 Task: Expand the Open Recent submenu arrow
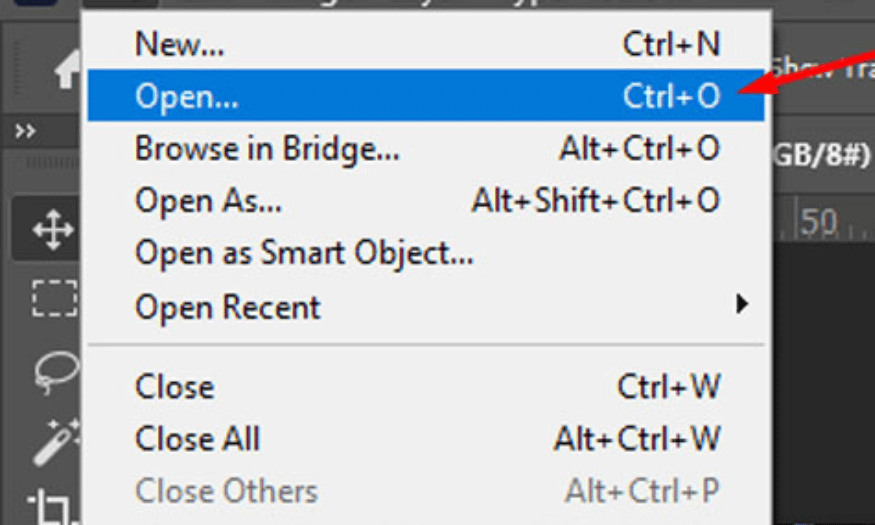click(x=742, y=305)
